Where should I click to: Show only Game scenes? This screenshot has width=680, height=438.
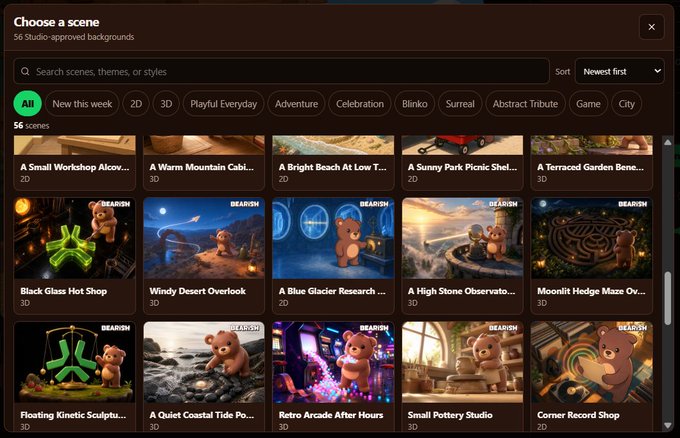[x=588, y=104]
